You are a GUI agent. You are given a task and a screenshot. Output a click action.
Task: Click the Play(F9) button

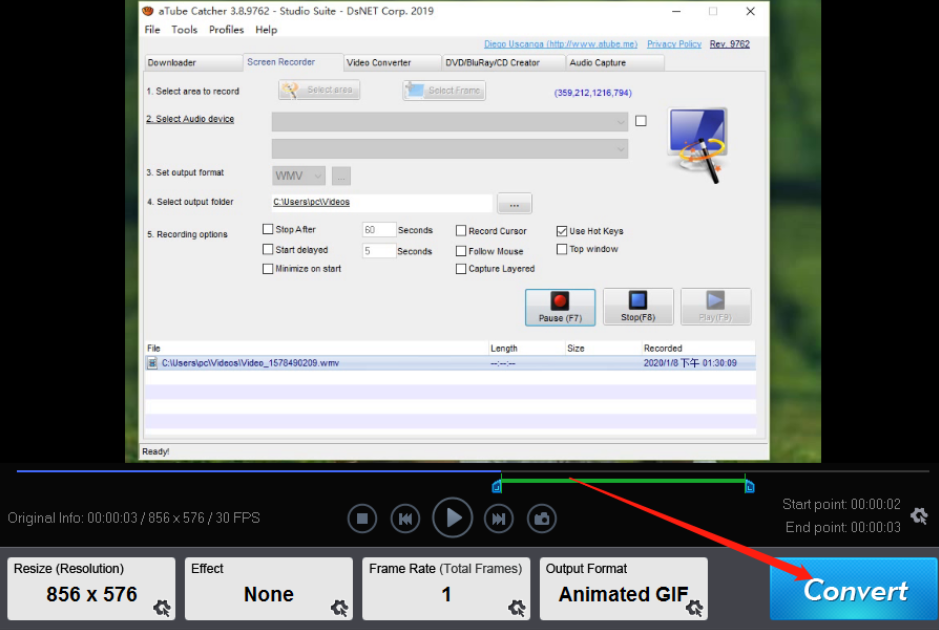(716, 307)
